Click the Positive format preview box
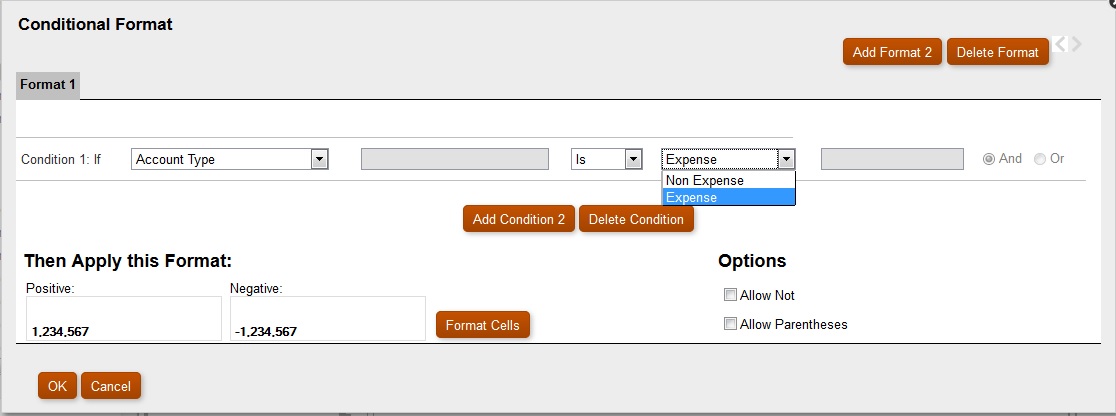This screenshot has height=416, width=1116. [123, 319]
